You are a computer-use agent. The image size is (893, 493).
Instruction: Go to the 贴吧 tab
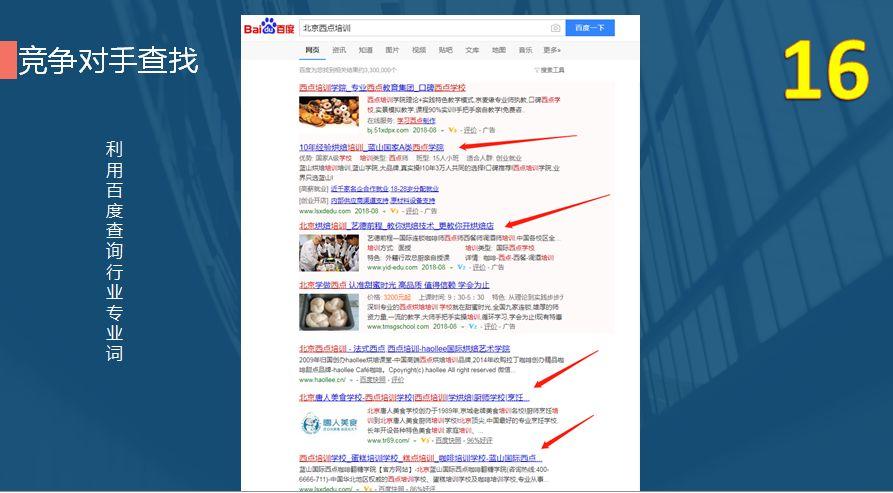tap(445, 50)
